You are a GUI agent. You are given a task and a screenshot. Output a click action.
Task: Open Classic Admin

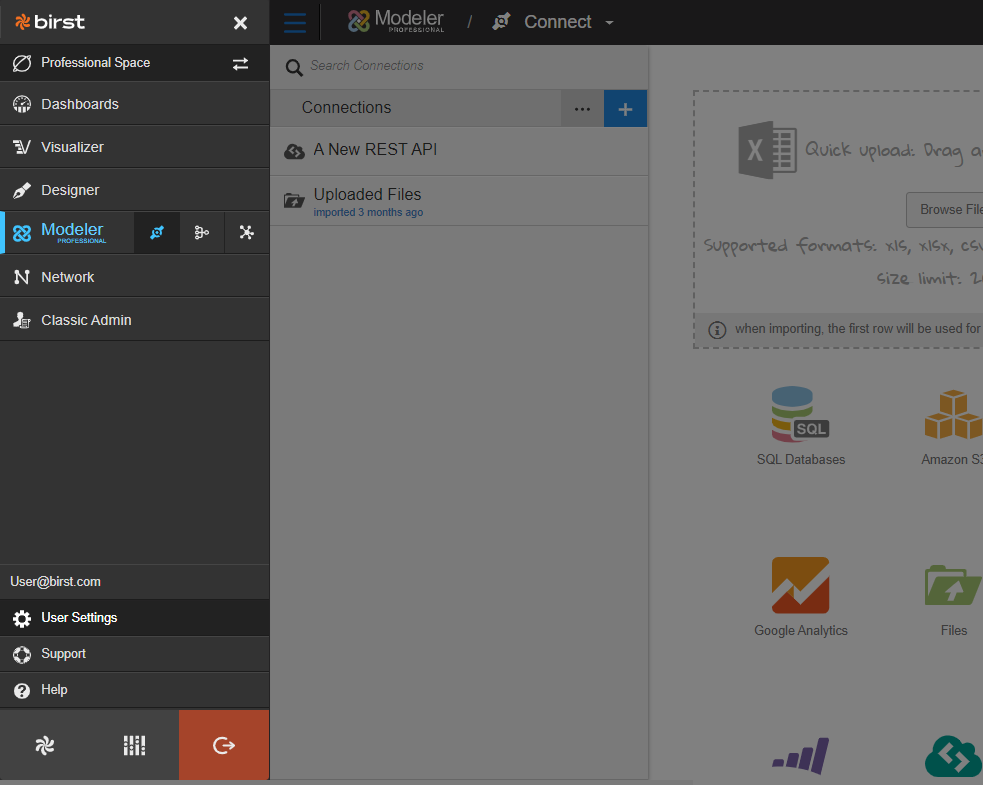pyautogui.click(x=135, y=320)
